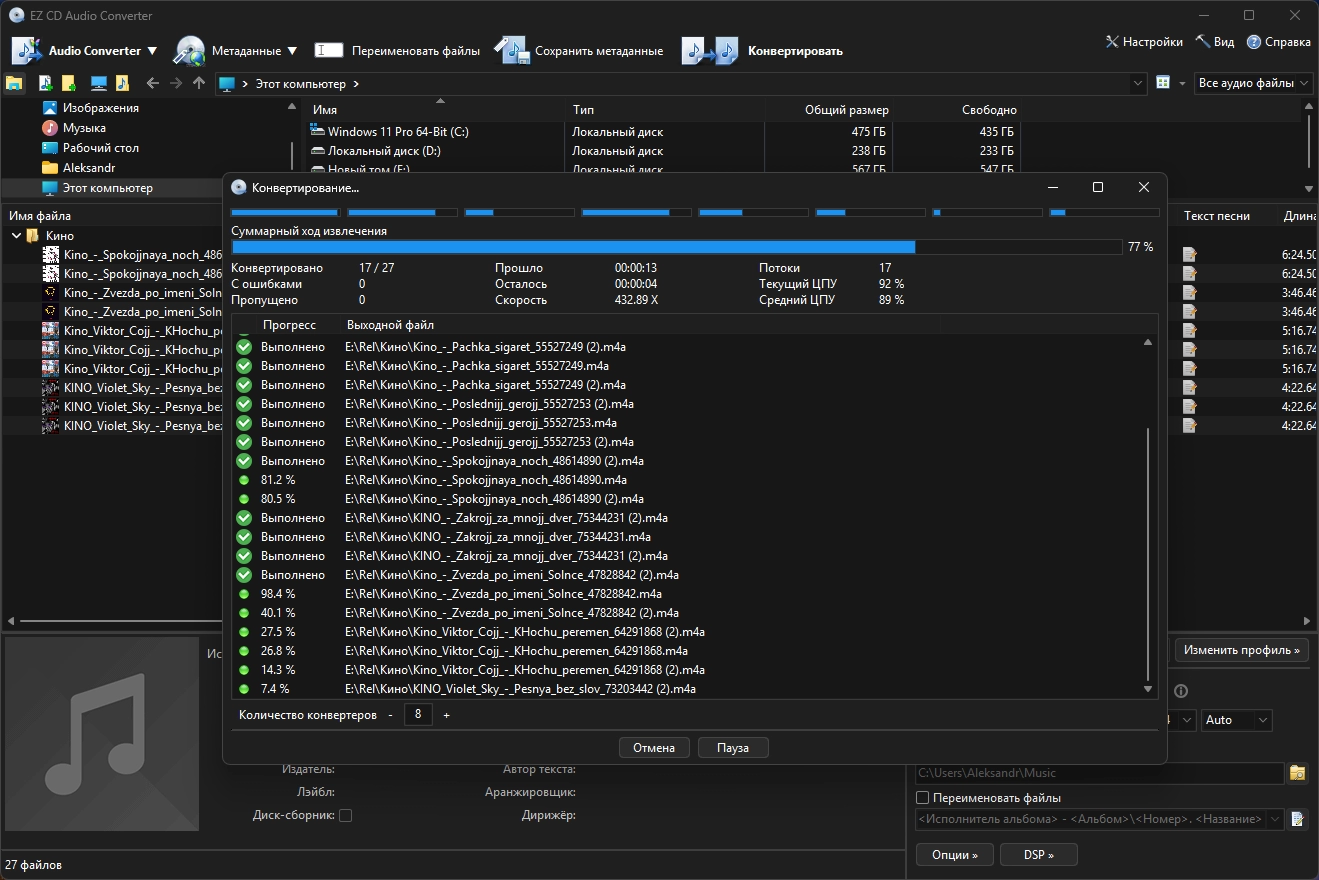Open Настройки from the top right
This screenshot has width=1319, height=880.
(1144, 42)
